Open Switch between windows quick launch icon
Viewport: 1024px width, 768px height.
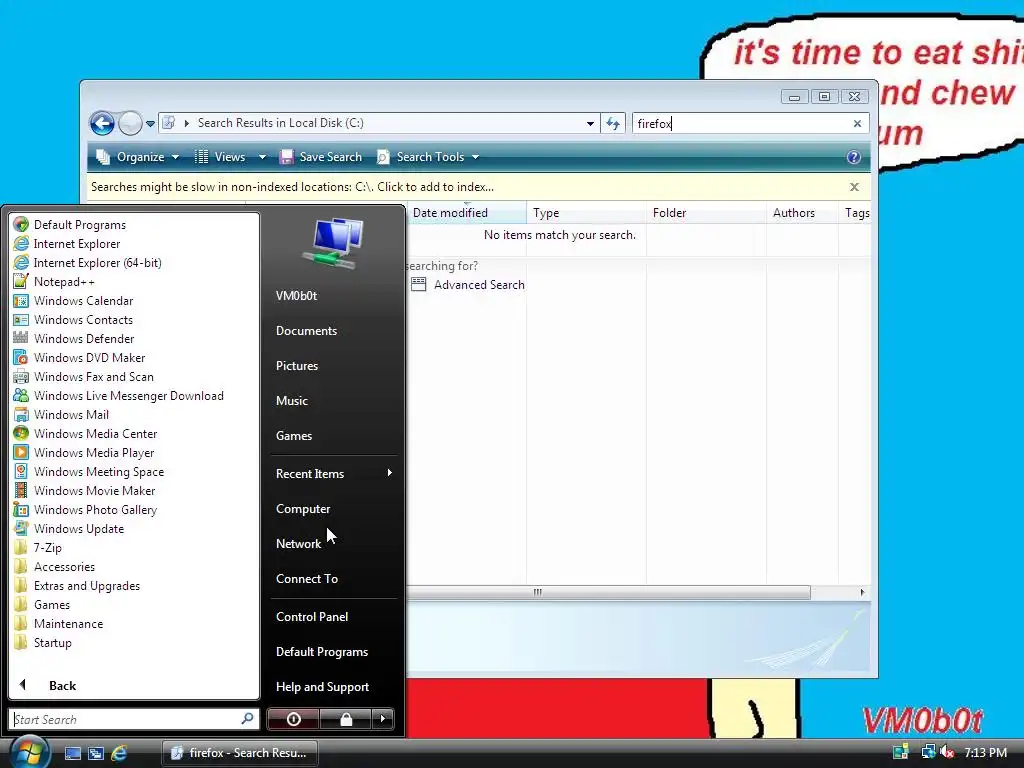pos(96,753)
